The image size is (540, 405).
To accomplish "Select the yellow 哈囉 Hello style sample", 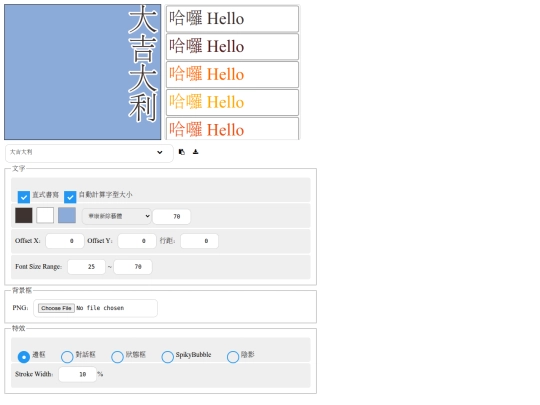I will tap(232, 103).
